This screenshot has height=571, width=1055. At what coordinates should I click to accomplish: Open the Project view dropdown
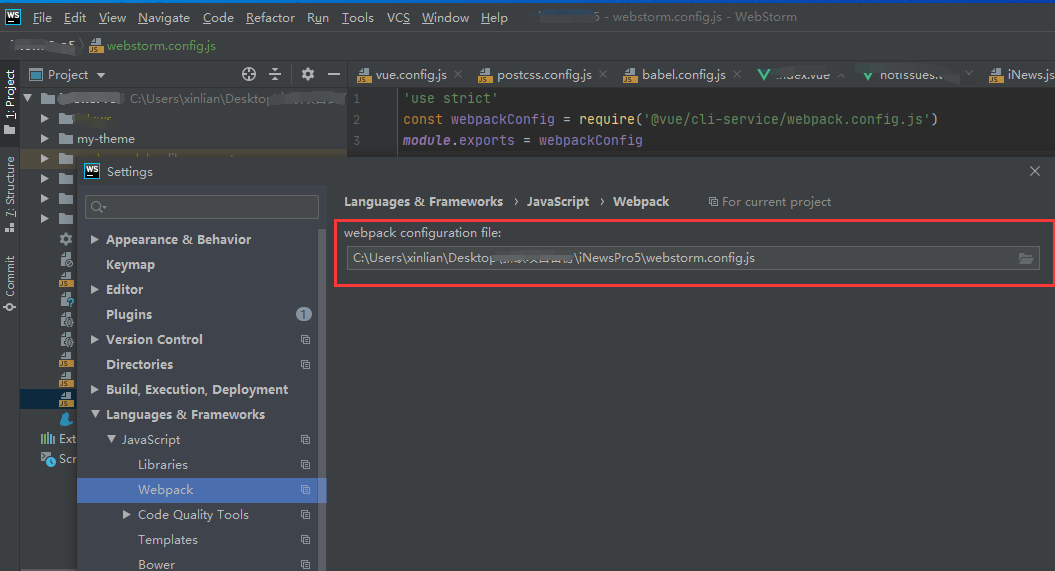101,75
